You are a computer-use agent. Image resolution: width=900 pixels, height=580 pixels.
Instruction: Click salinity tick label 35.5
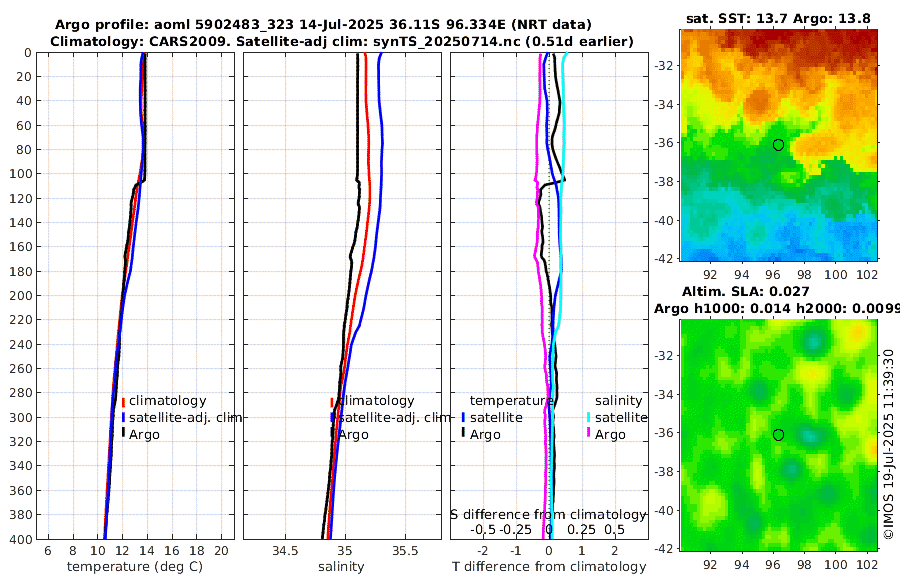(x=405, y=551)
